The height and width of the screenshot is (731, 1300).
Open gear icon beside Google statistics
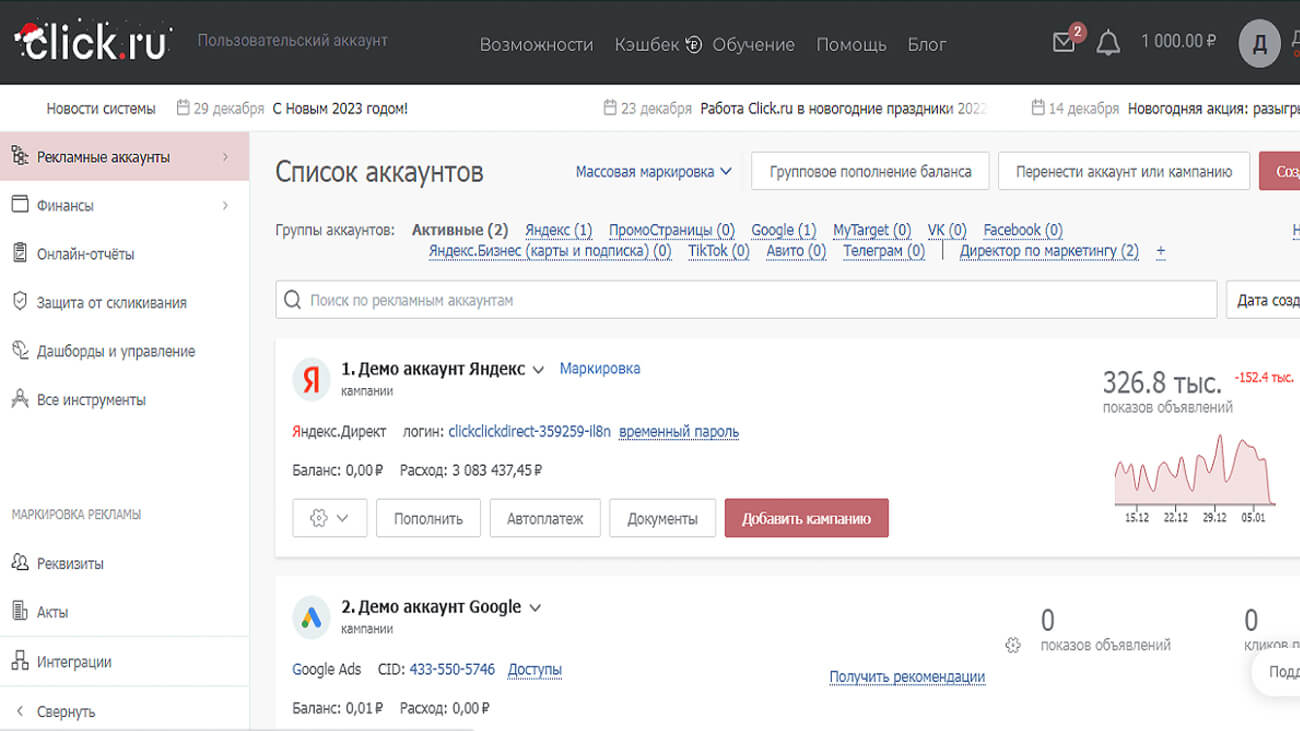tap(1013, 645)
